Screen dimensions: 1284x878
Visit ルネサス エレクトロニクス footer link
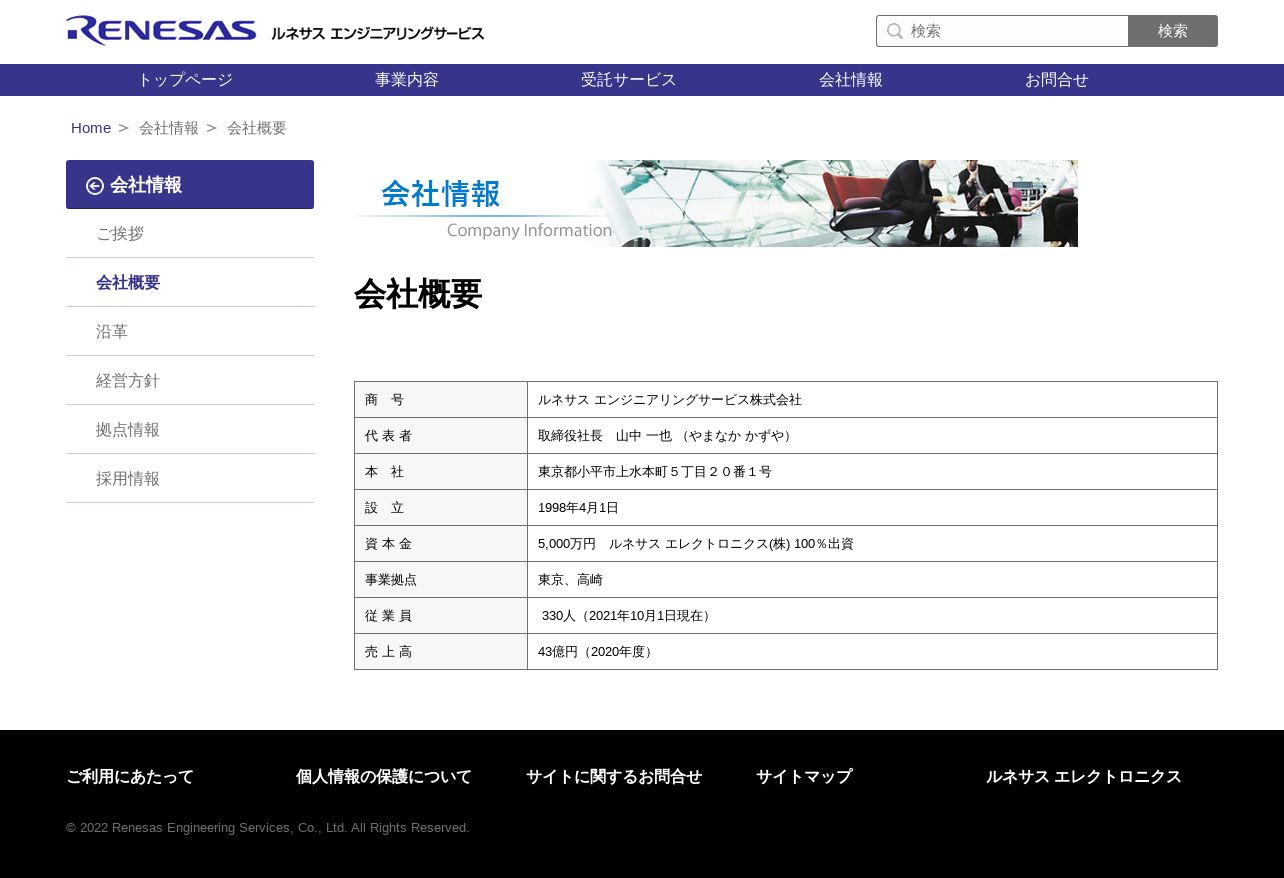pyautogui.click(x=1084, y=776)
